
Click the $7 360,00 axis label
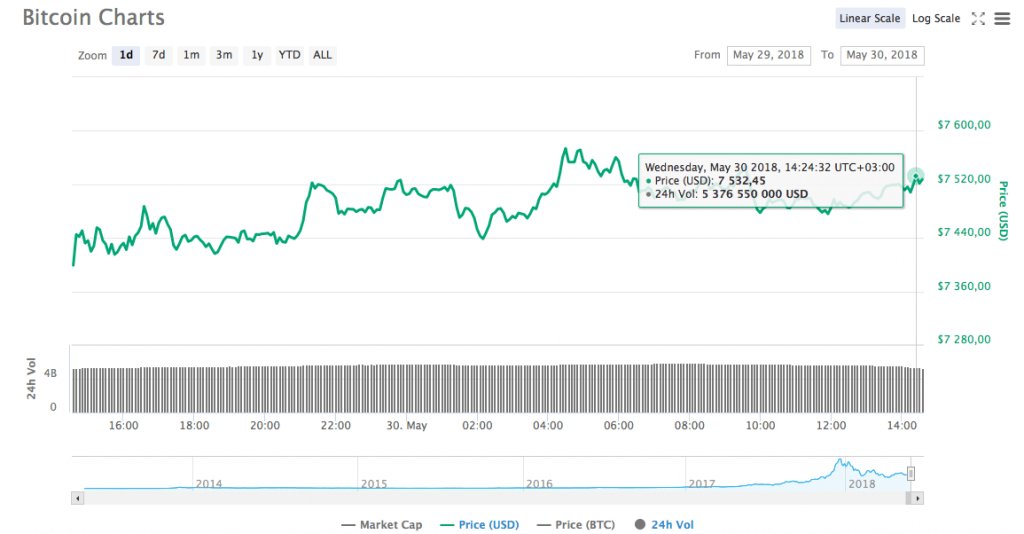click(964, 286)
